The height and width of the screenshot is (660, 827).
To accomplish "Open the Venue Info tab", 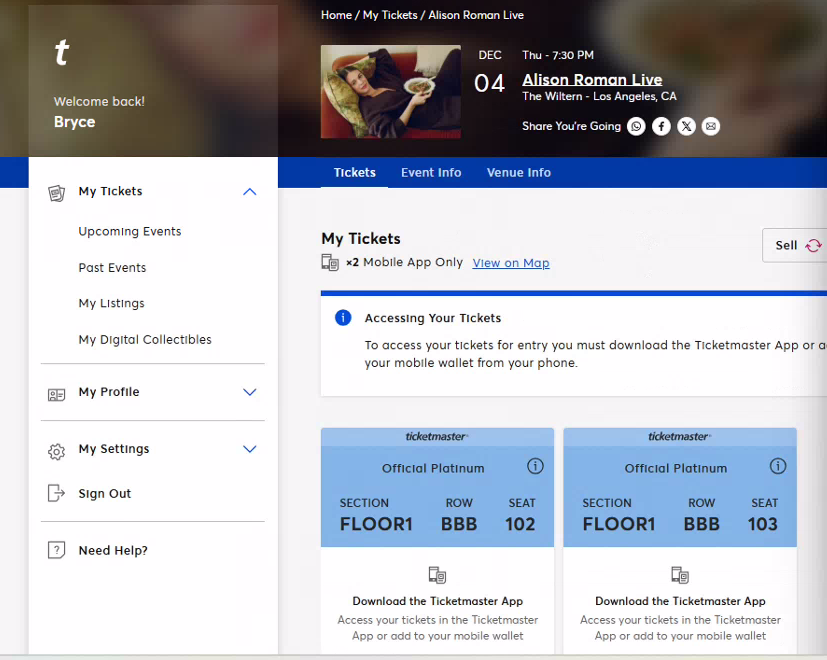I will pos(519,173).
